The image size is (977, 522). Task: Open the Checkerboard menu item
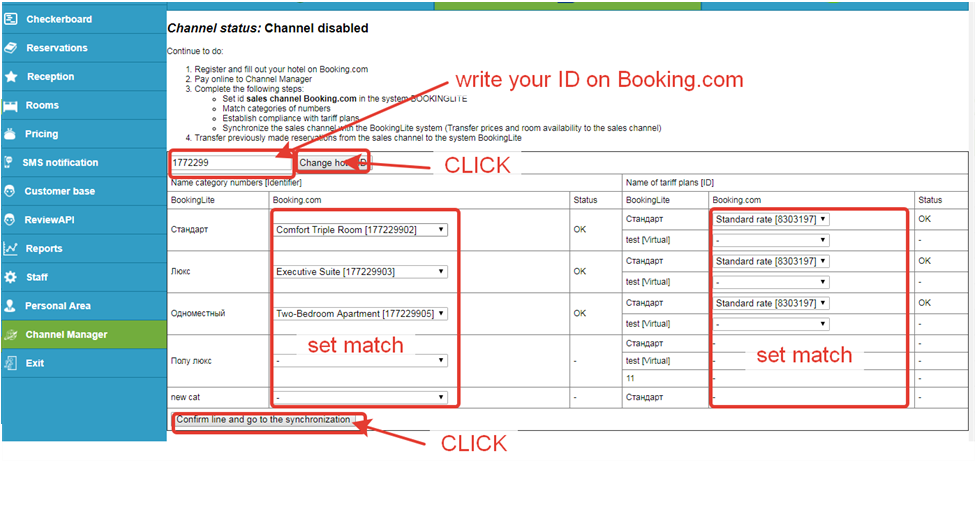point(84,19)
